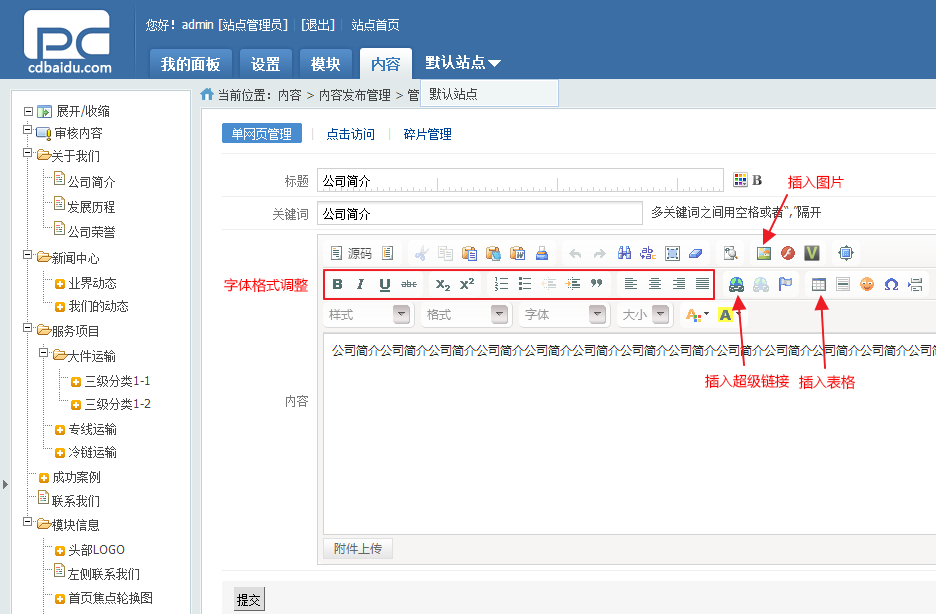This screenshot has height=614, width=936.
Task: Insert an image using the editor toolbar
Action: (x=763, y=254)
